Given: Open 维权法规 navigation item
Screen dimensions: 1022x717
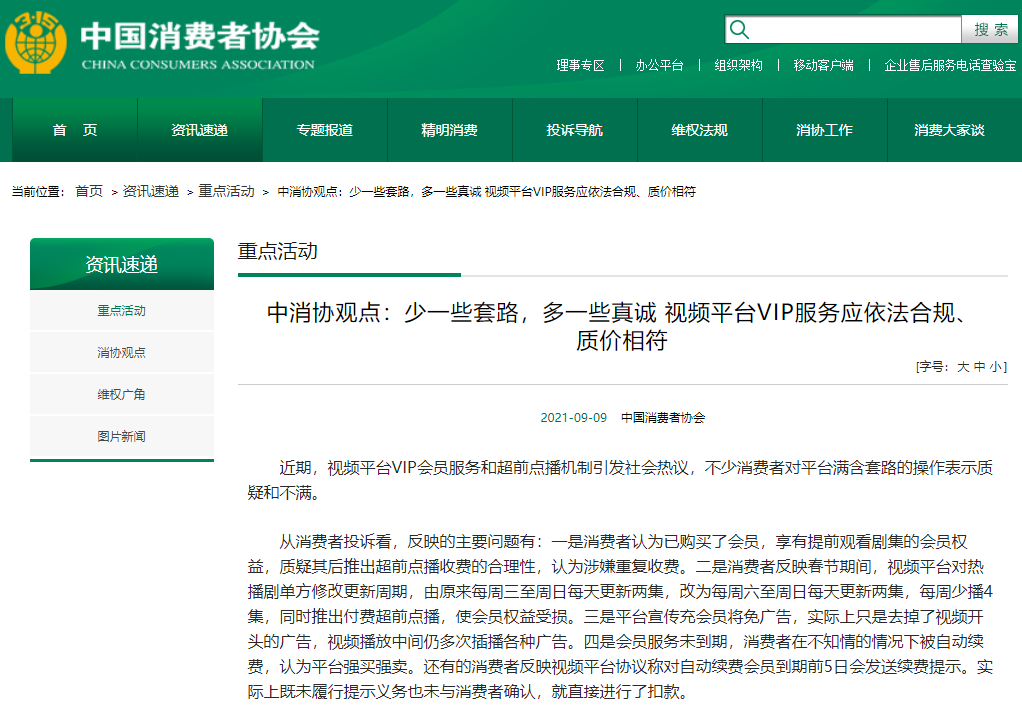Looking at the screenshot, I should point(699,130).
